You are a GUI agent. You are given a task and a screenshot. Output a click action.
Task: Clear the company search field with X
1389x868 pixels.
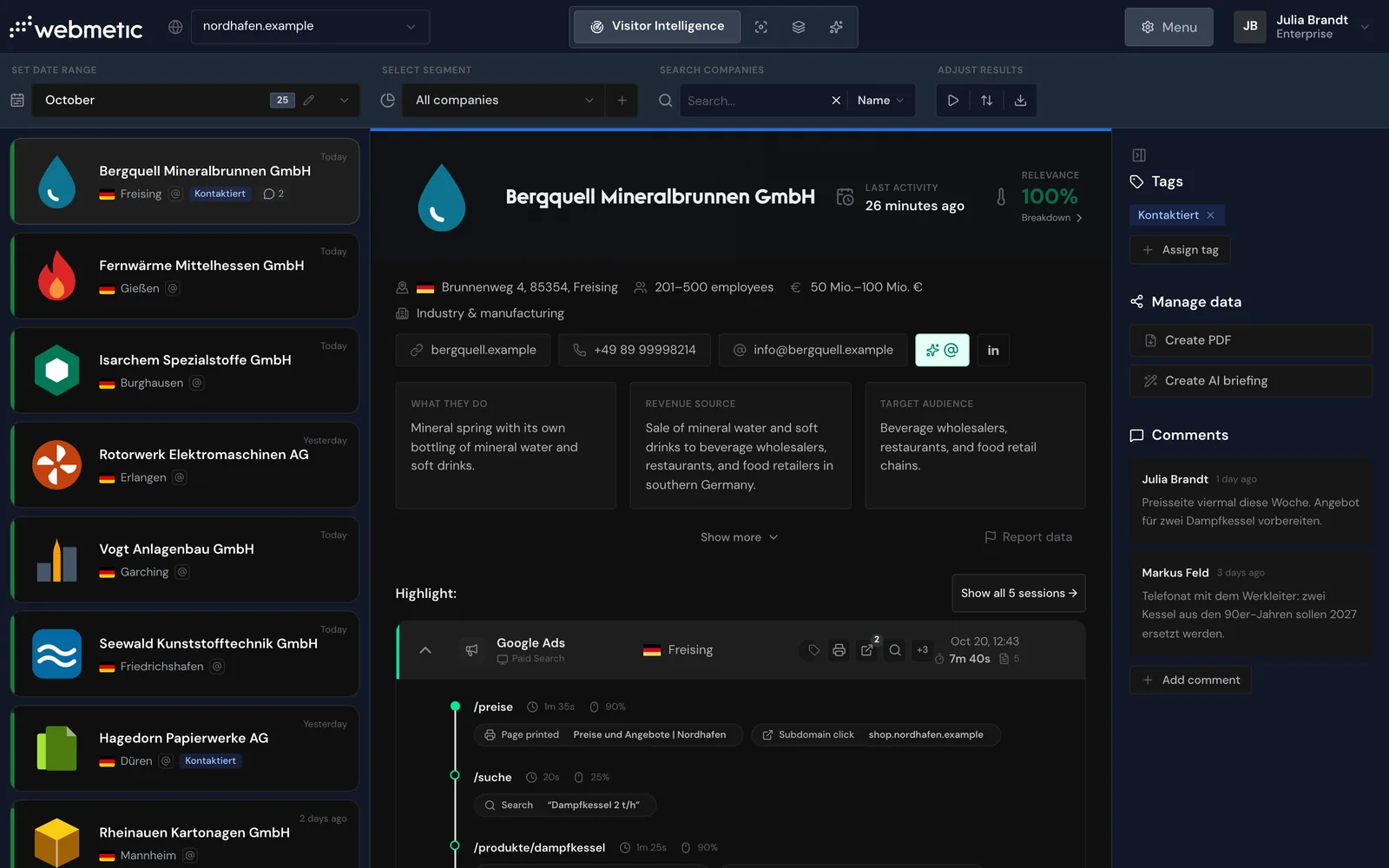click(x=836, y=101)
